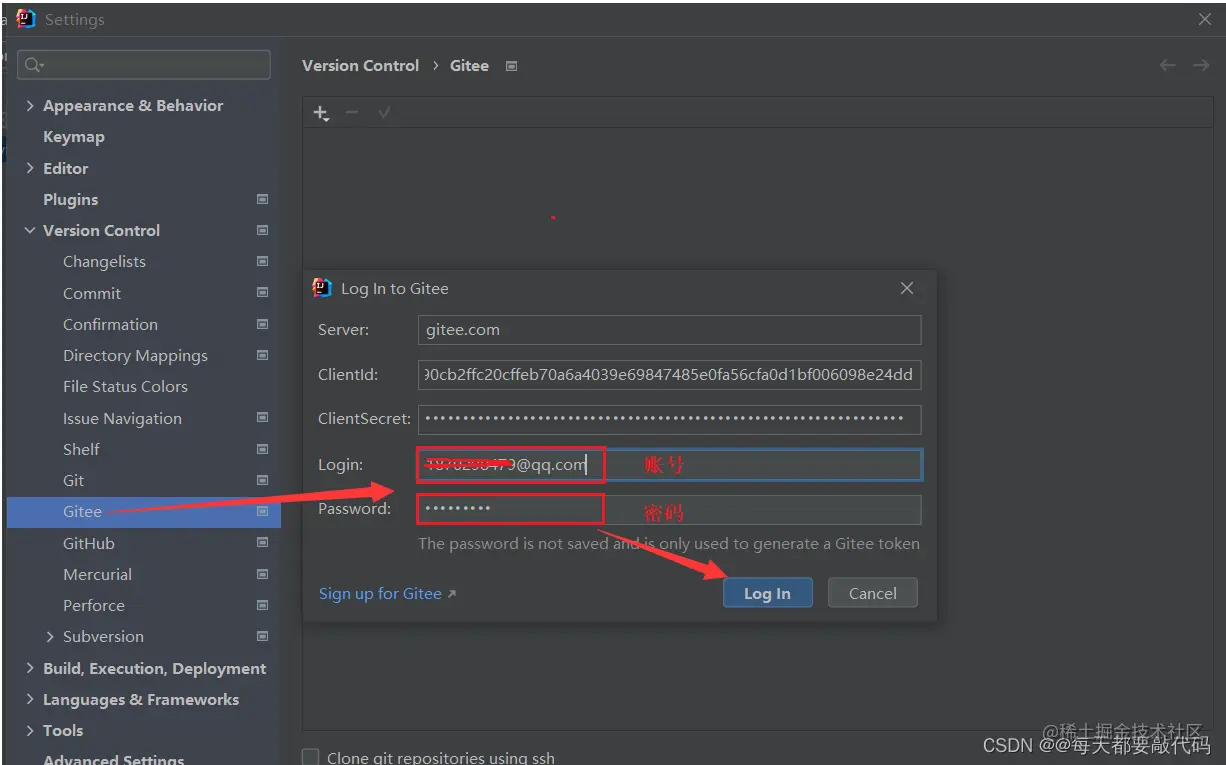Screen dimensions: 1226x765
Task: Click the project icon next to Plugins
Action: (x=262, y=199)
